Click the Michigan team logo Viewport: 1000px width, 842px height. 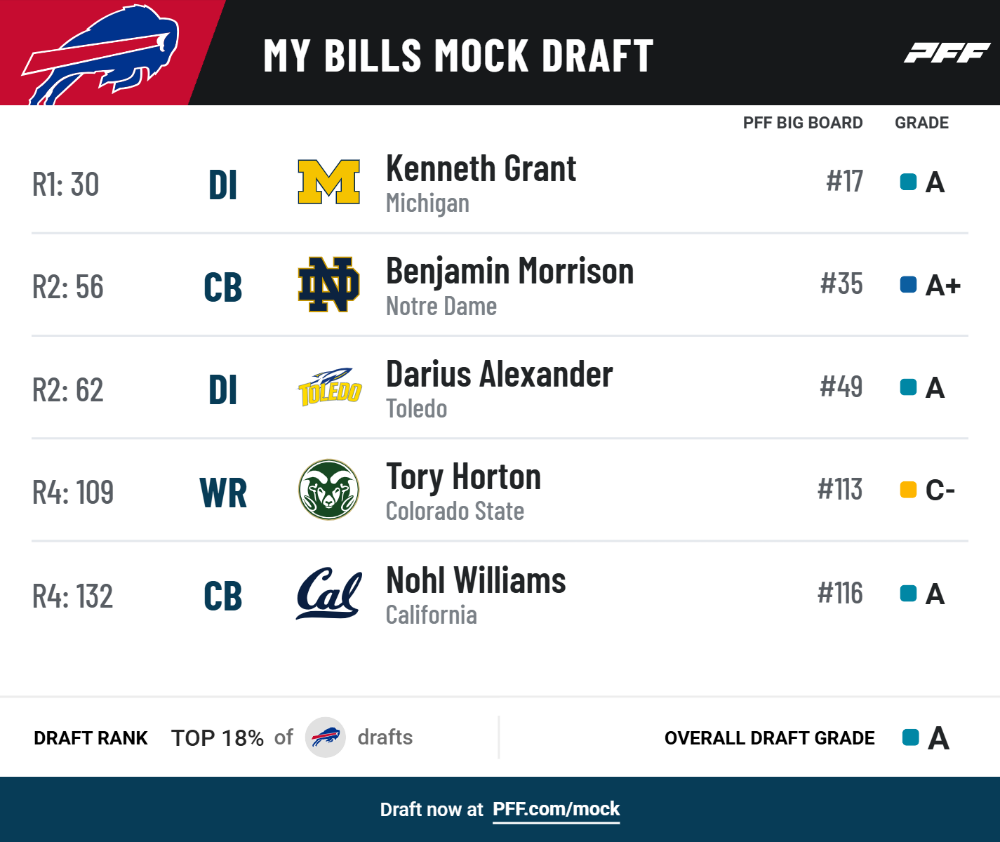click(329, 182)
